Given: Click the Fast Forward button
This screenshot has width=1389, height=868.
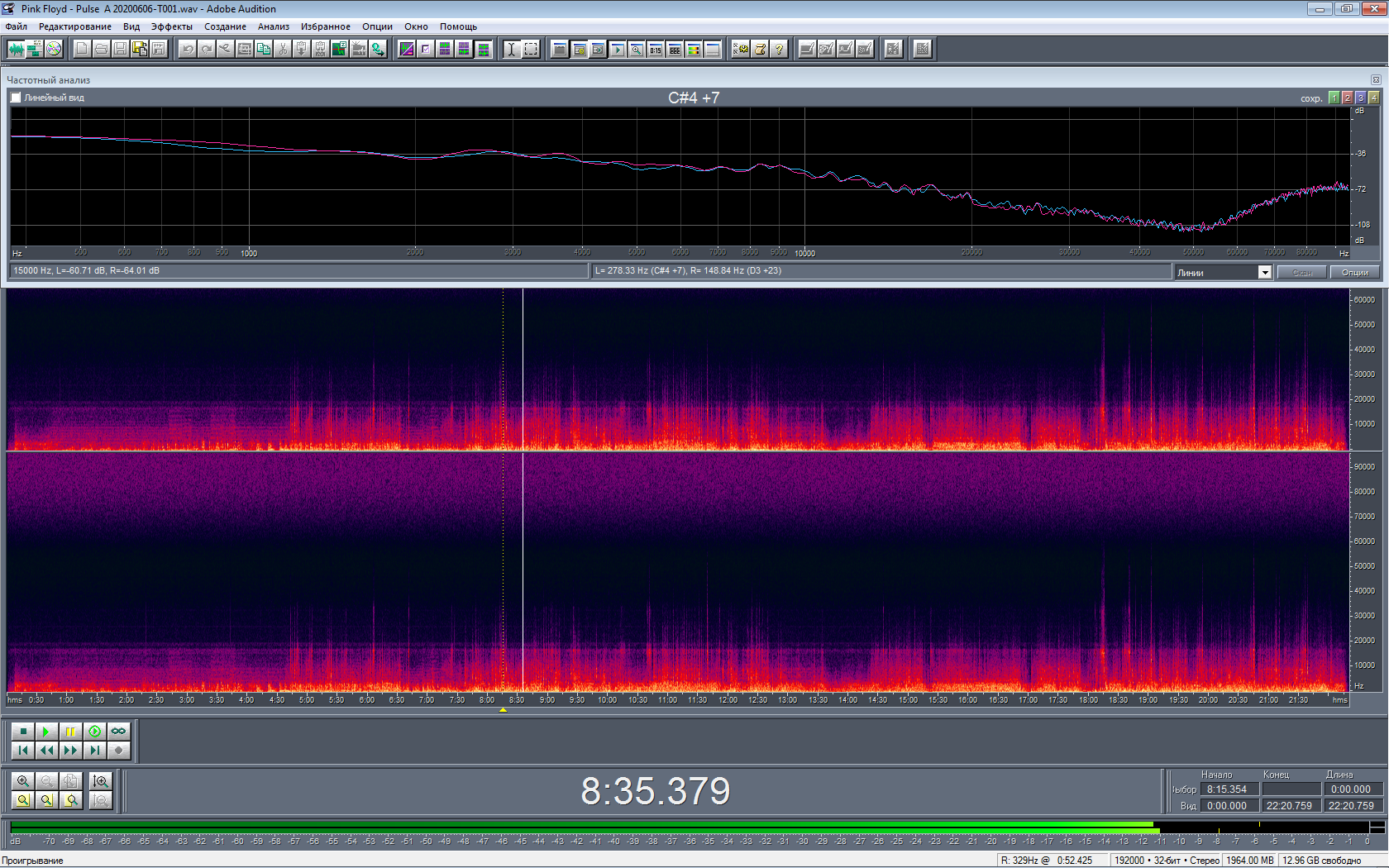Looking at the screenshot, I should (x=71, y=750).
